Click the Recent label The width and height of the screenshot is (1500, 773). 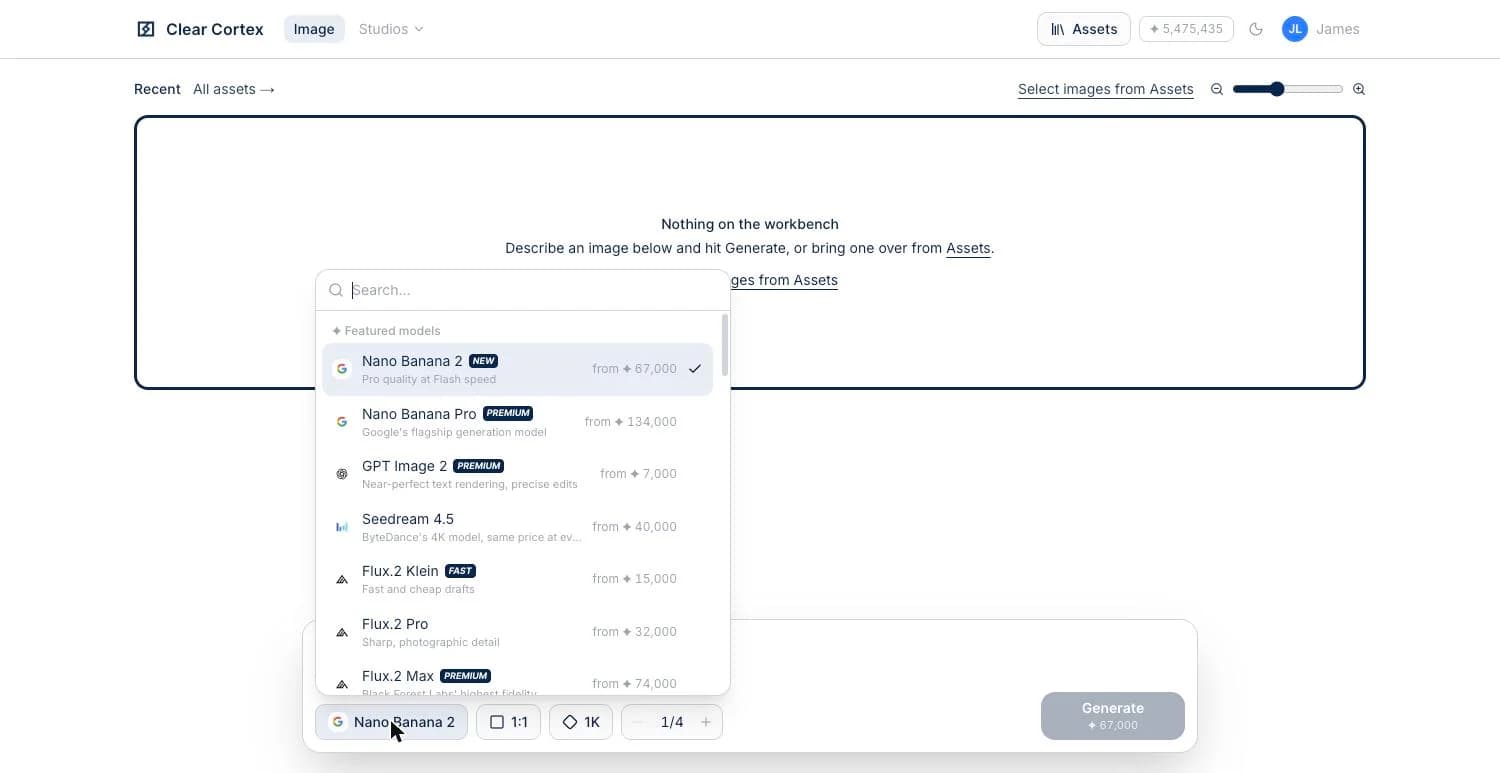tap(157, 89)
